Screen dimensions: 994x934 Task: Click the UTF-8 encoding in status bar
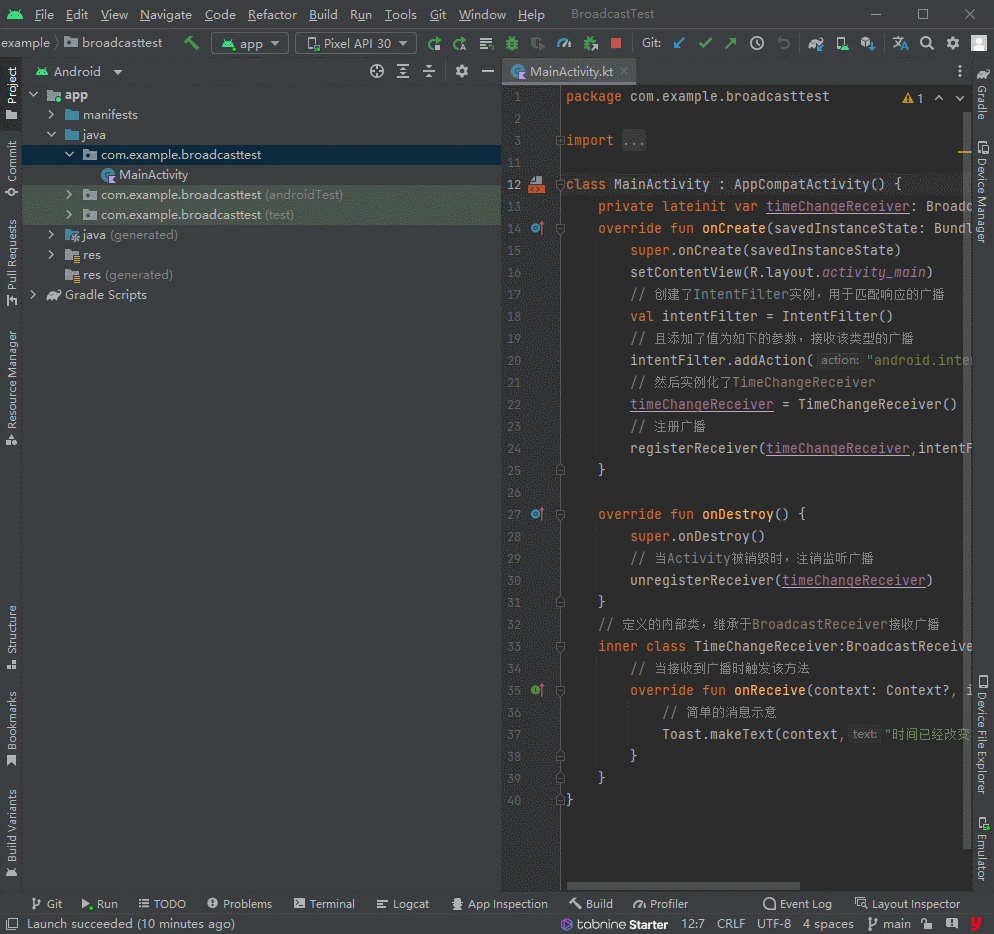click(773, 924)
